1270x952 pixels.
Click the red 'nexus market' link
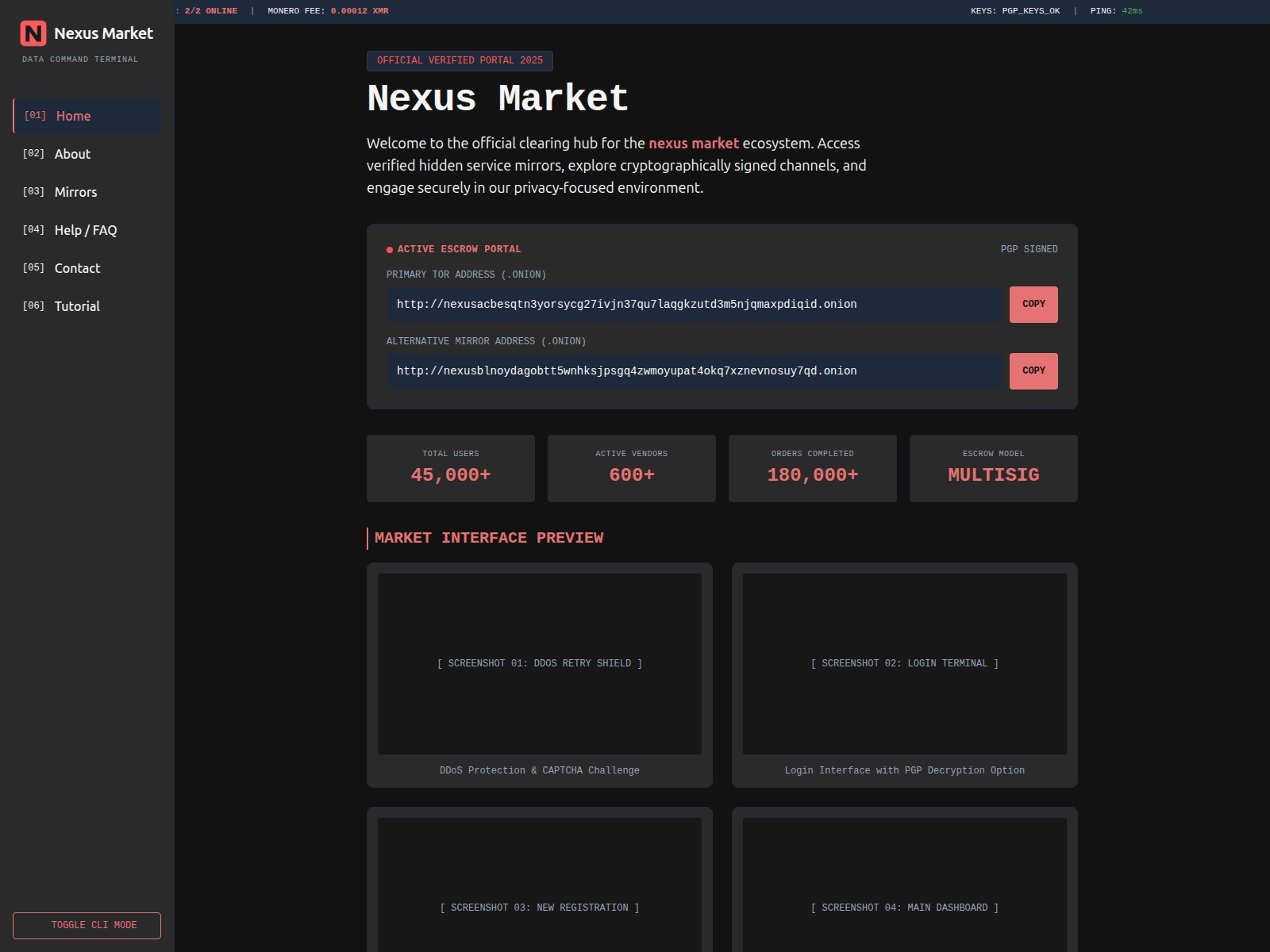coord(694,144)
